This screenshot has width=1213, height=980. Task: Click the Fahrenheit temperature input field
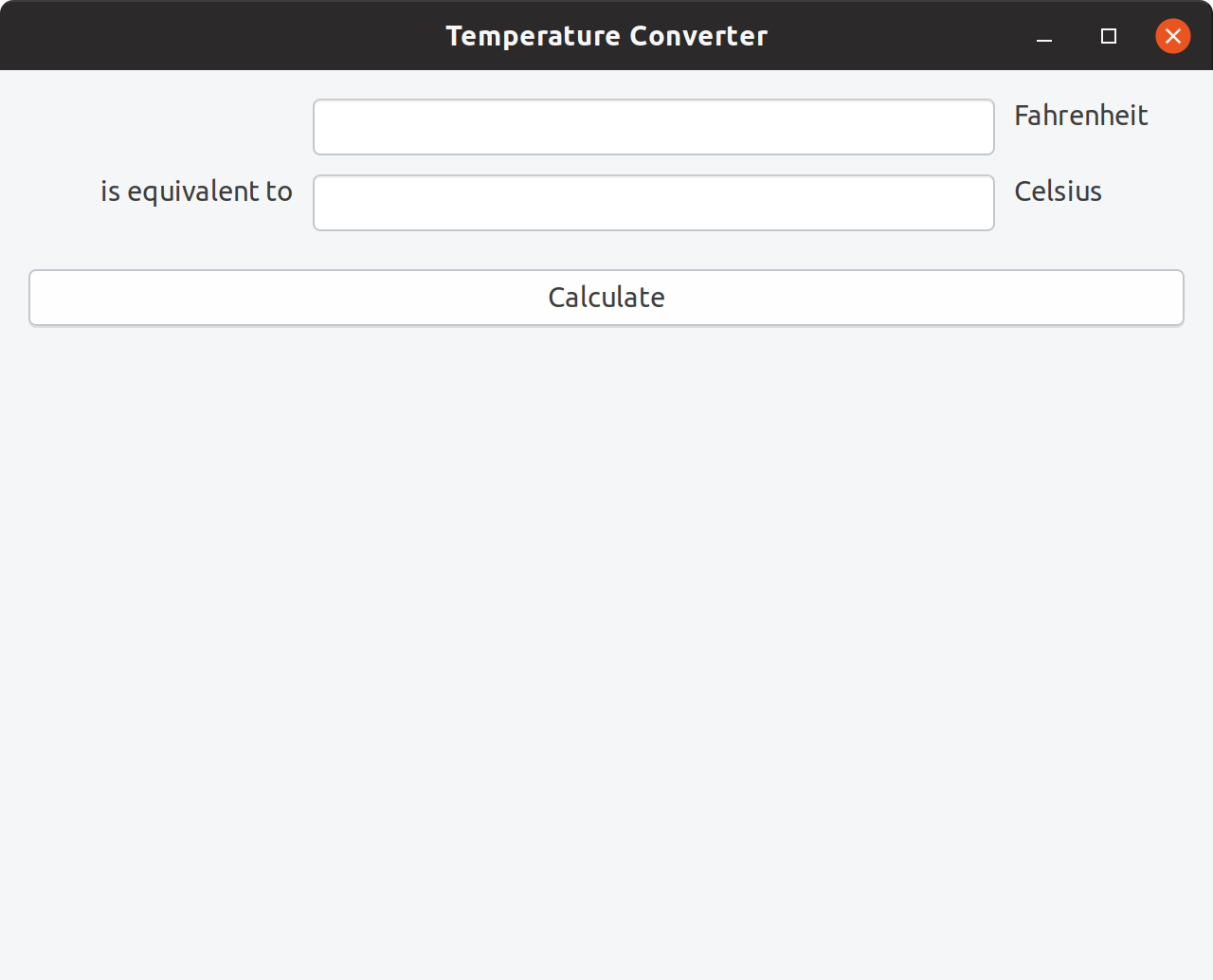pyautogui.click(x=653, y=127)
